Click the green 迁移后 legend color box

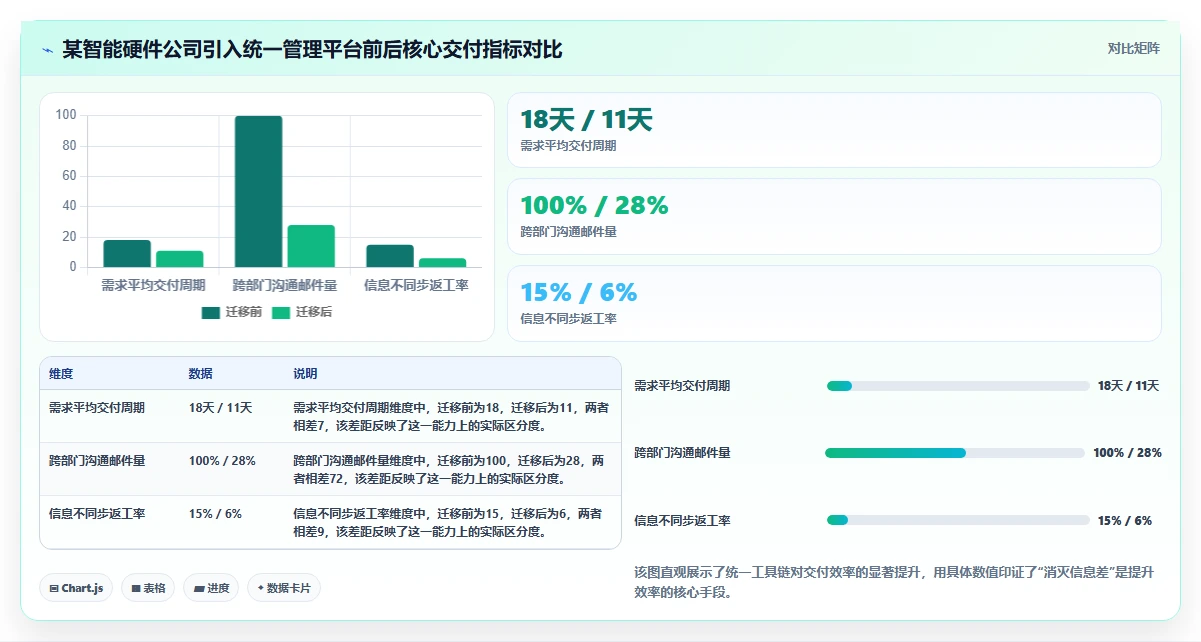point(280,313)
